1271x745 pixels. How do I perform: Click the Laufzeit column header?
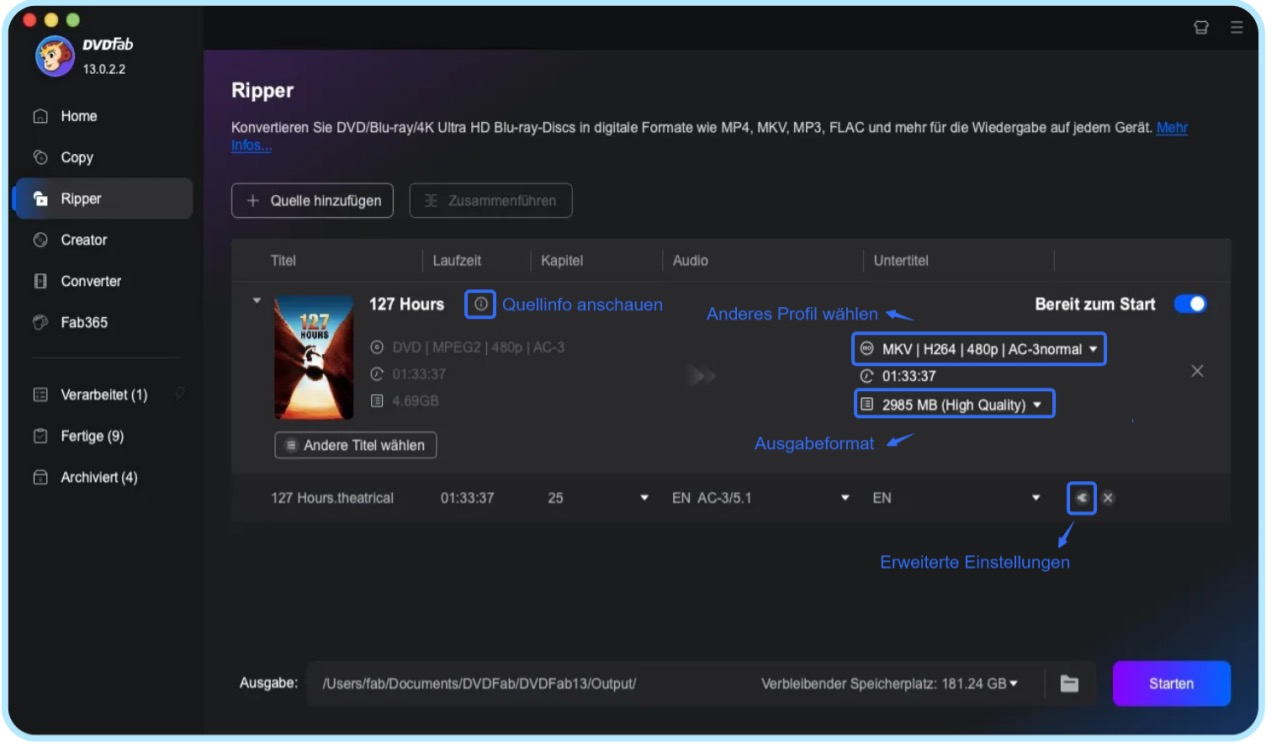(x=457, y=260)
